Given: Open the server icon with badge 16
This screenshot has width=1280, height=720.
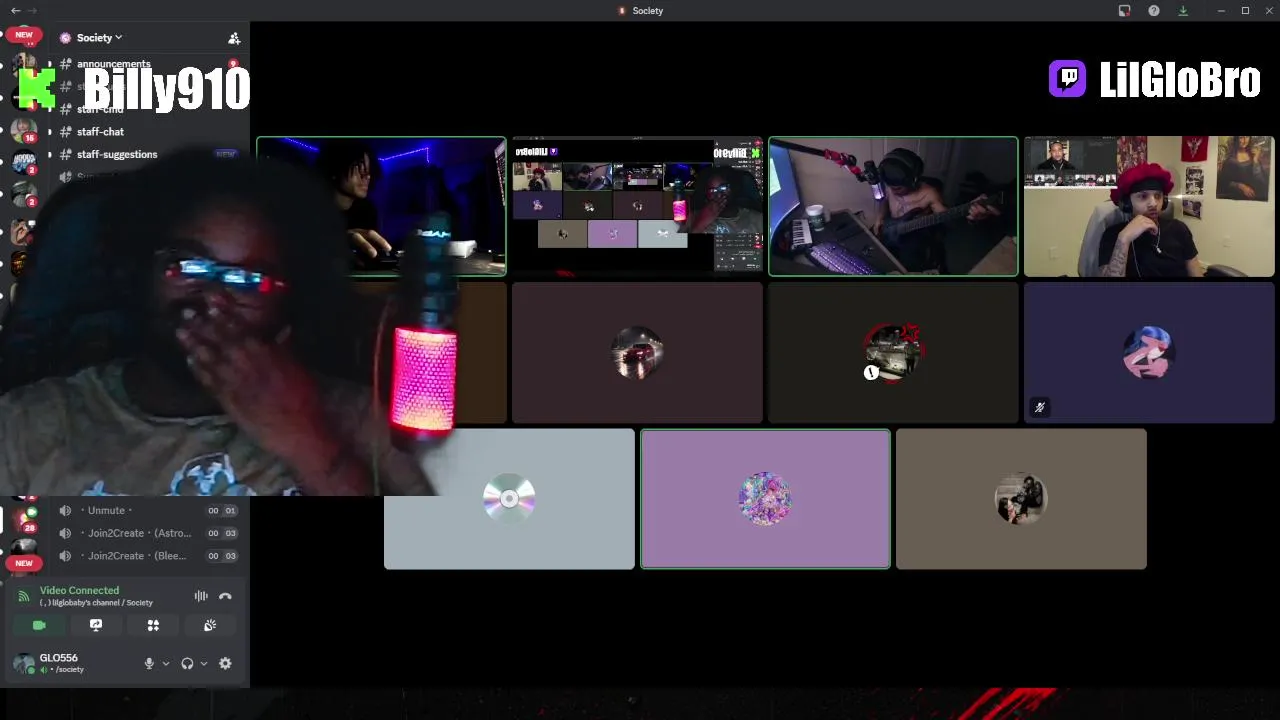Looking at the screenshot, I should (23, 130).
